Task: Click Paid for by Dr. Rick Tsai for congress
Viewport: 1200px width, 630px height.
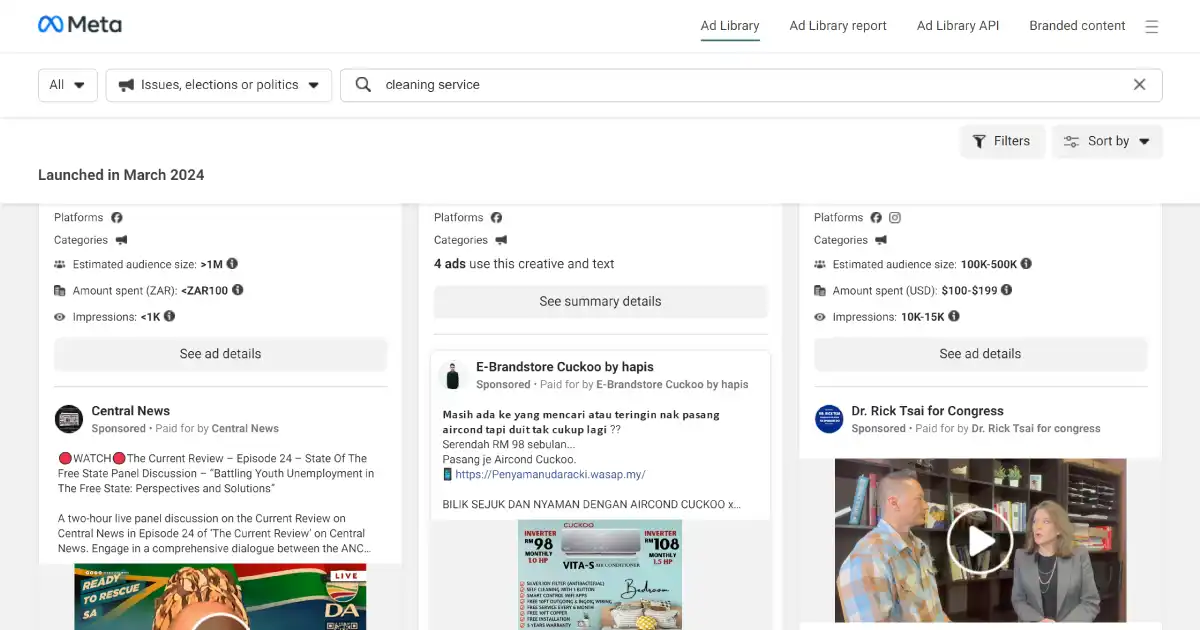Action: (x=1008, y=428)
